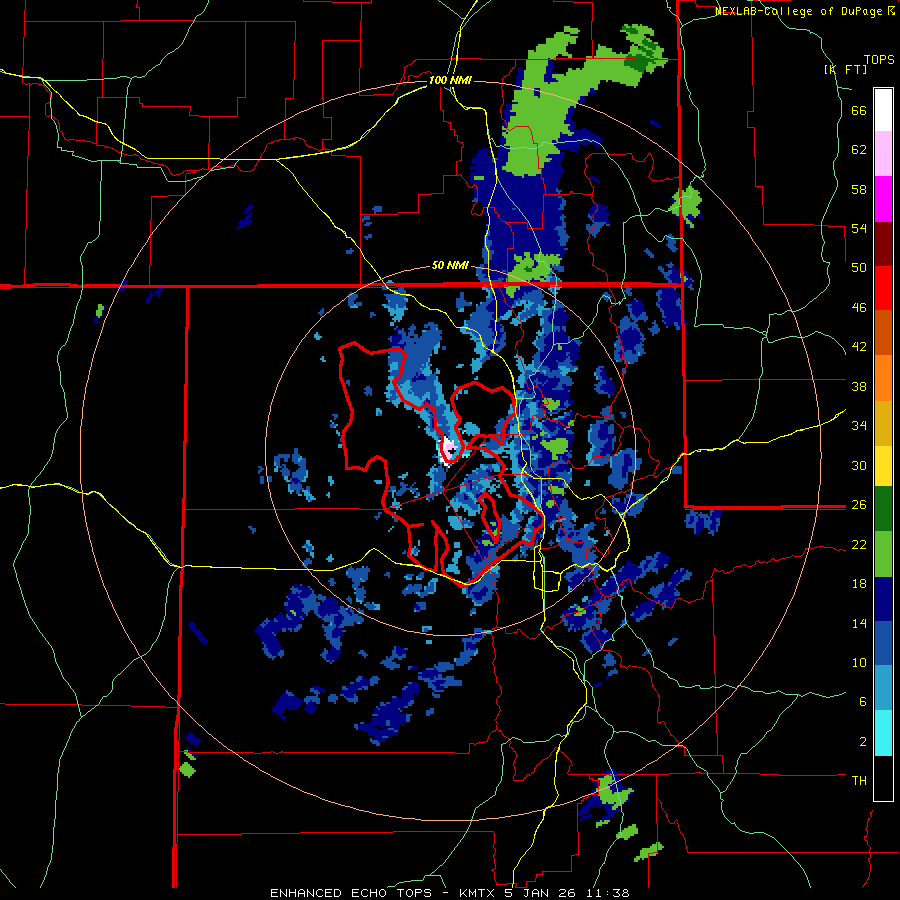Select the 2 value on the legend scale
The height and width of the screenshot is (900, 900).
(x=863, y=742)
